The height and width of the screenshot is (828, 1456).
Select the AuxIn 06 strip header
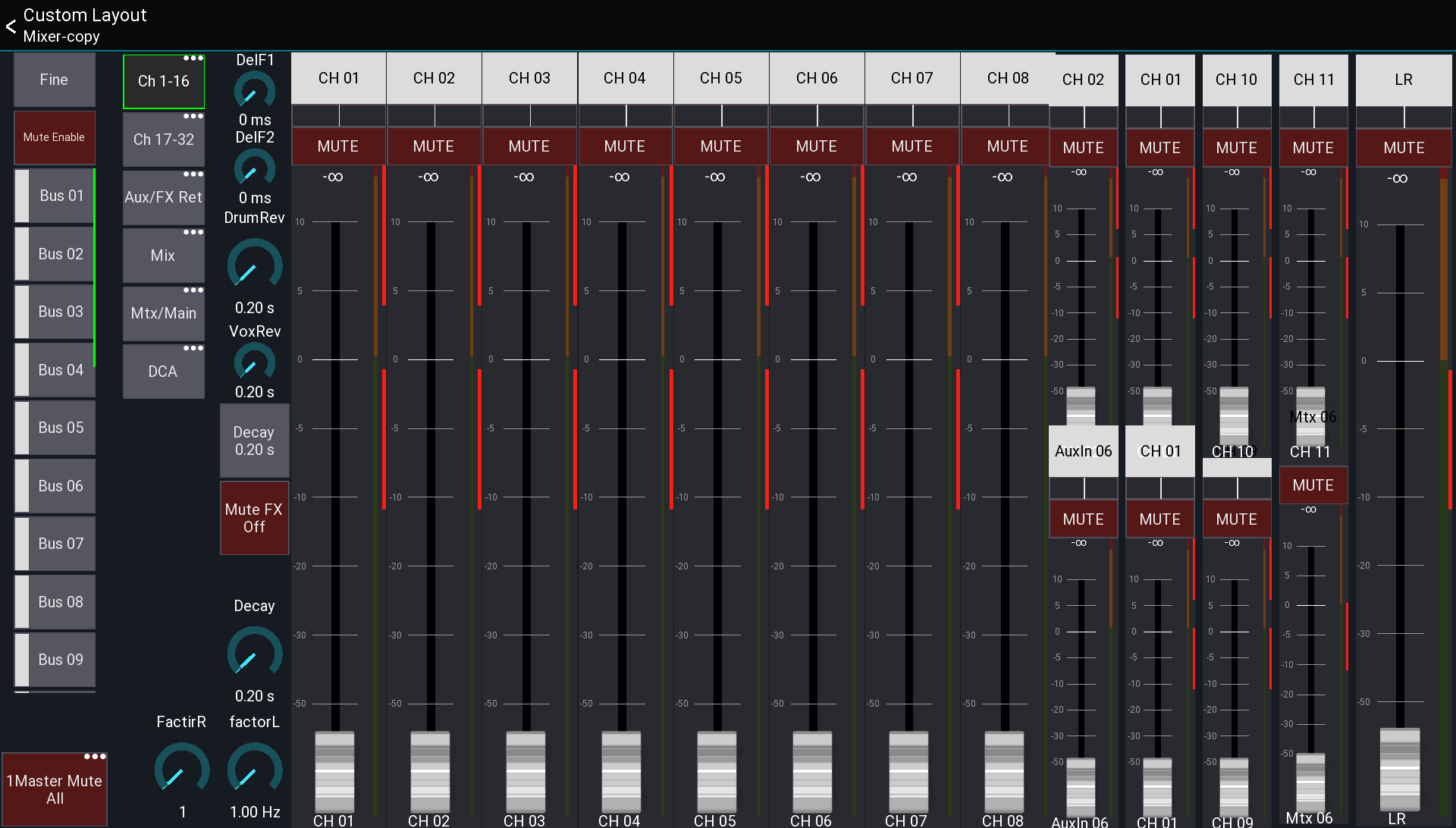(1084, 451)
